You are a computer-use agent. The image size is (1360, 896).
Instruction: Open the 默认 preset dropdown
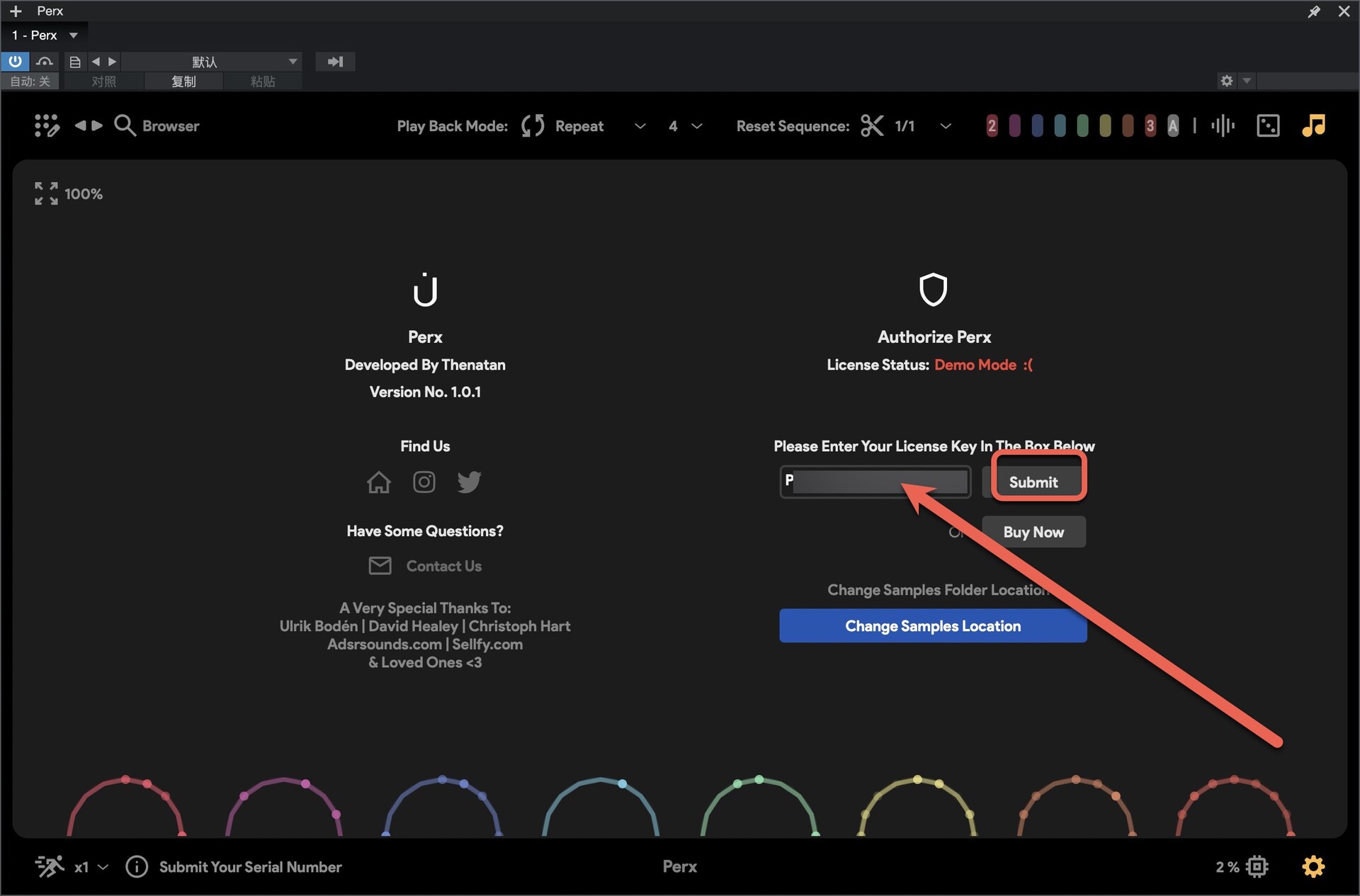point(212,62)
